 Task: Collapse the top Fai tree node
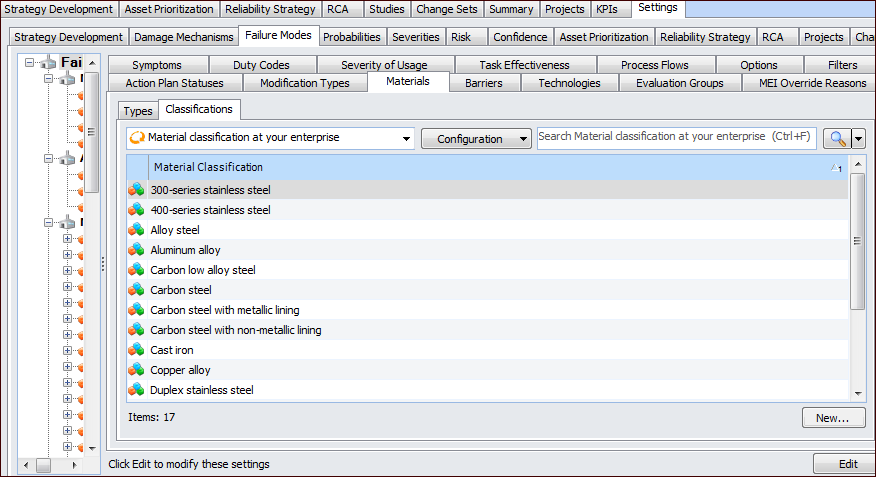click(29, 63)
